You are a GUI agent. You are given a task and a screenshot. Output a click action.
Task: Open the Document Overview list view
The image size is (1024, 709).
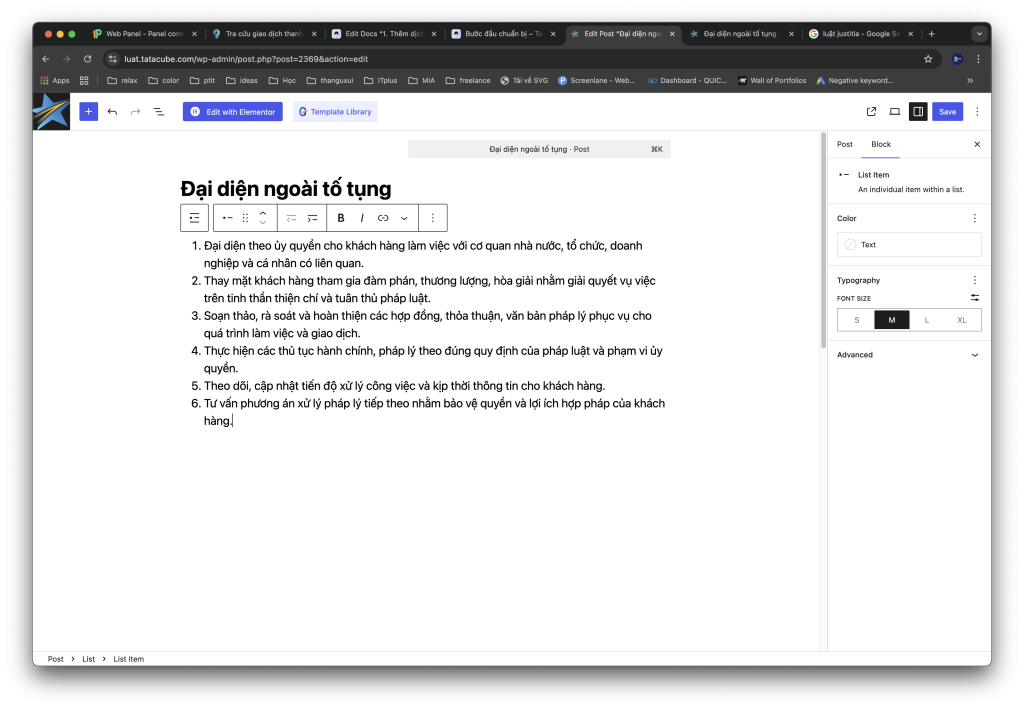pos(158,112)
